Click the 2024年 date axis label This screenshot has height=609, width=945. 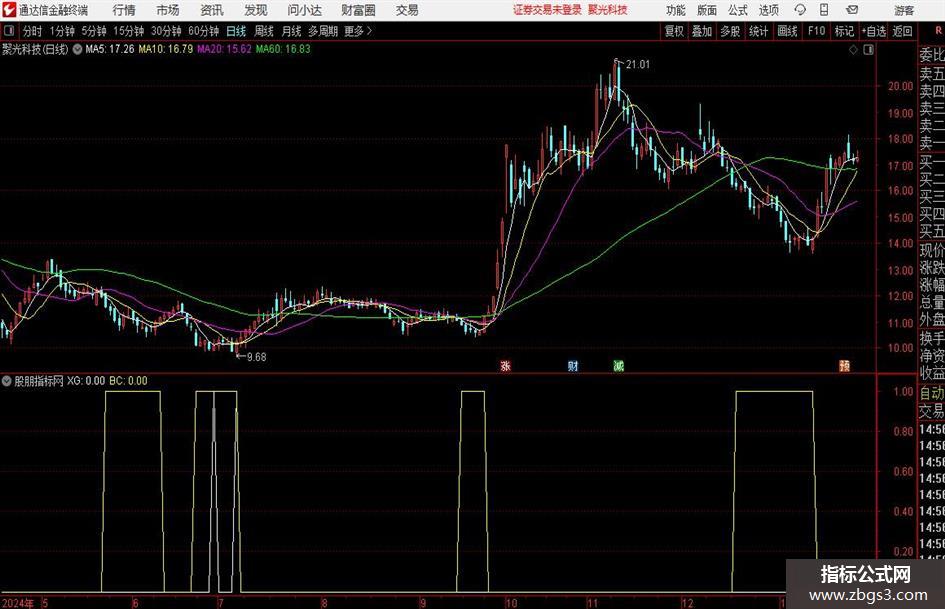tap(18, 603)
